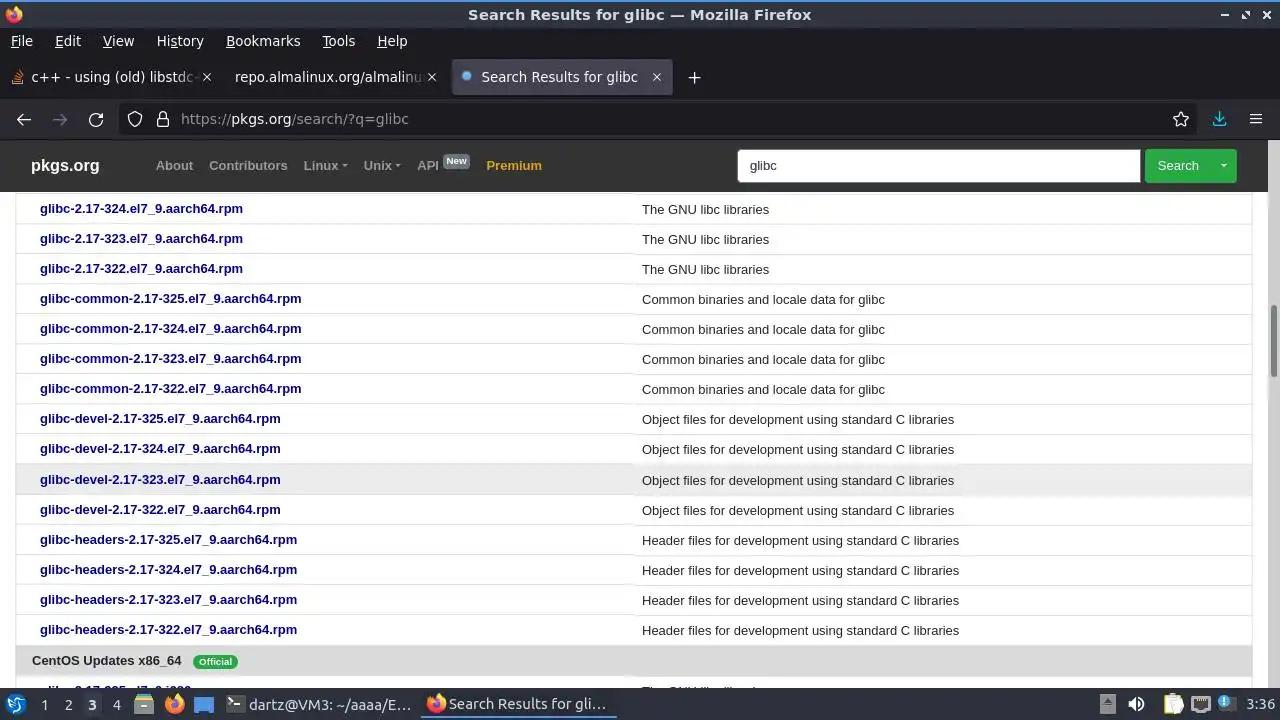The image size is (1280, 720).
Task: Open the File menu
Action: (x=22, y=41)
